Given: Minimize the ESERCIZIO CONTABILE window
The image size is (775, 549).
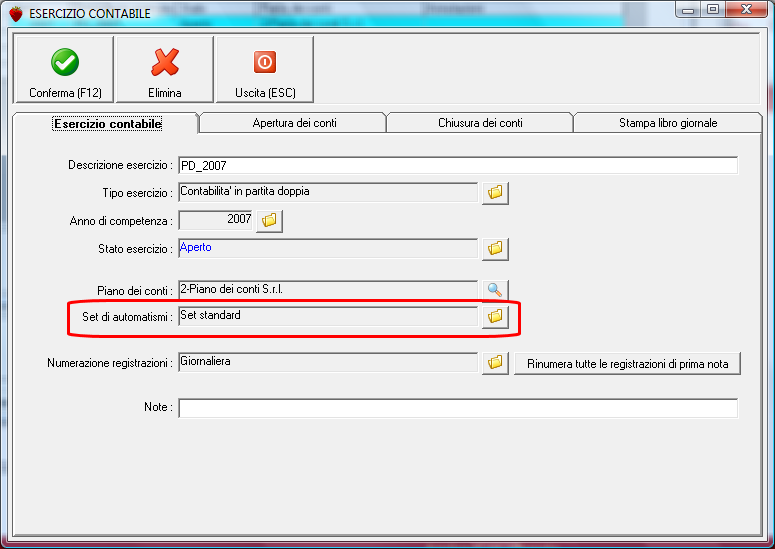Looking at the screenshot, I should (x=688, y=10).
